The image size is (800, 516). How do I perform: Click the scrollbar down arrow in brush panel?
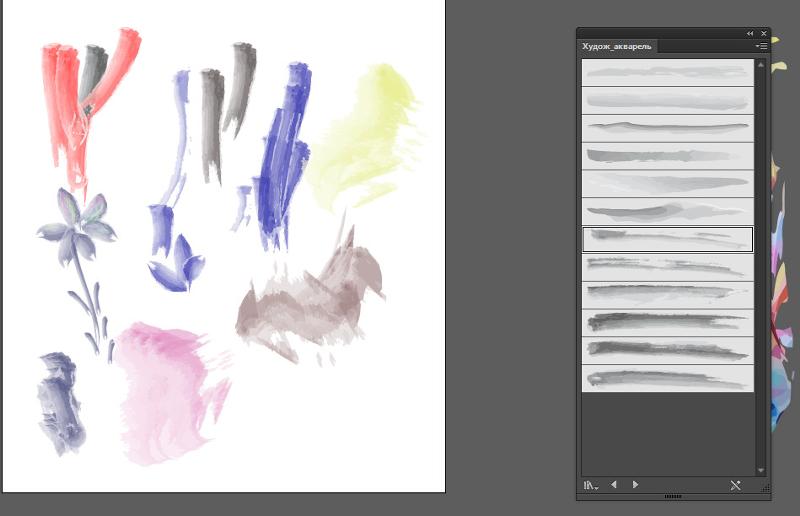coord(761,470)
